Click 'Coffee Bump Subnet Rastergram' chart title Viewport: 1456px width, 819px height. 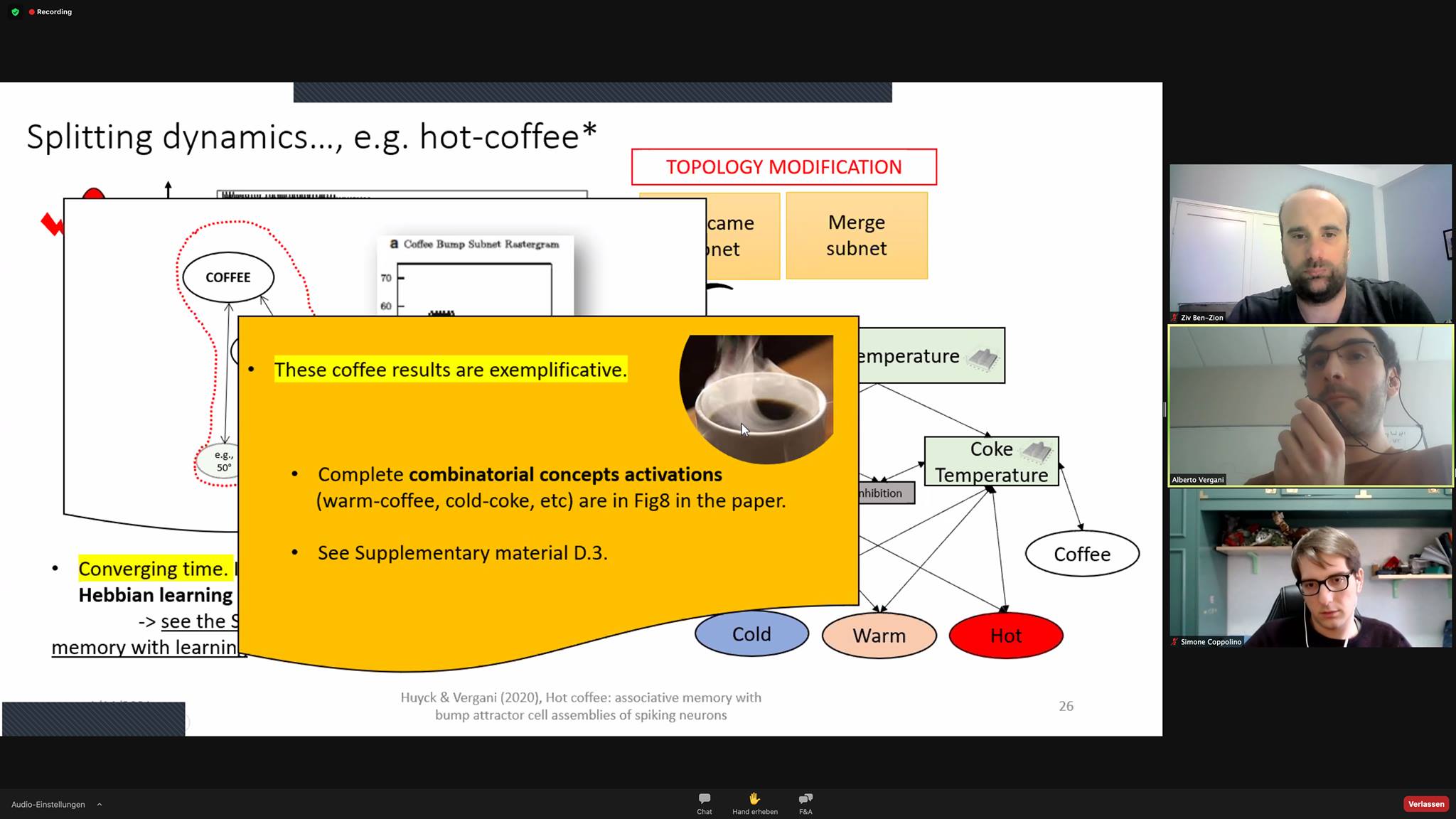point(481,244)
